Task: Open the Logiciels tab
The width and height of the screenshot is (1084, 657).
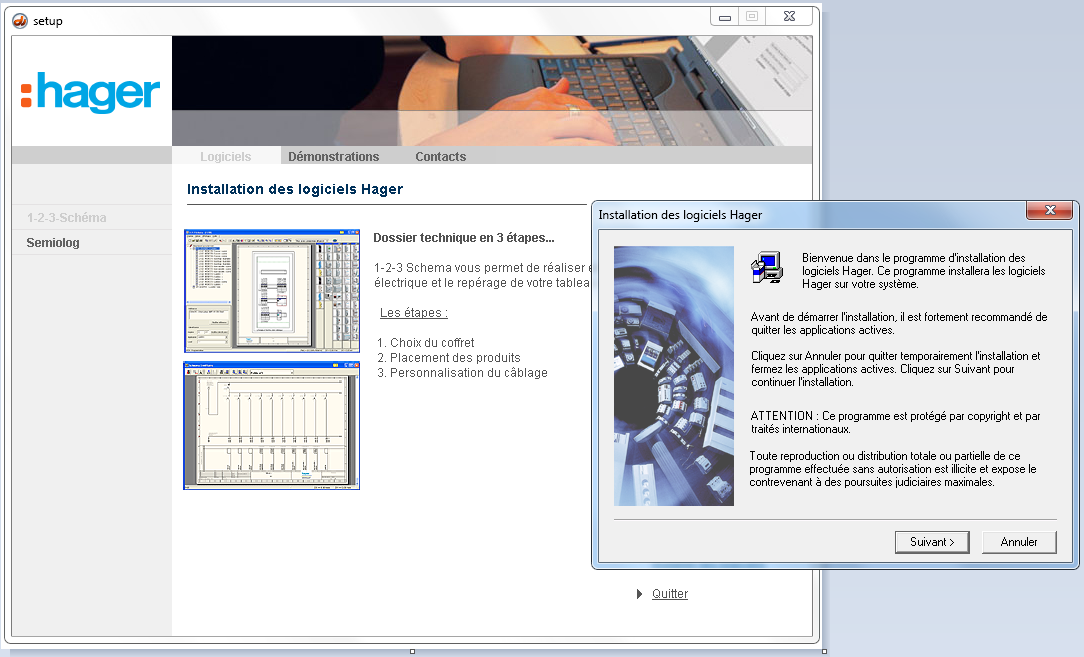Action: click(225, 156)
